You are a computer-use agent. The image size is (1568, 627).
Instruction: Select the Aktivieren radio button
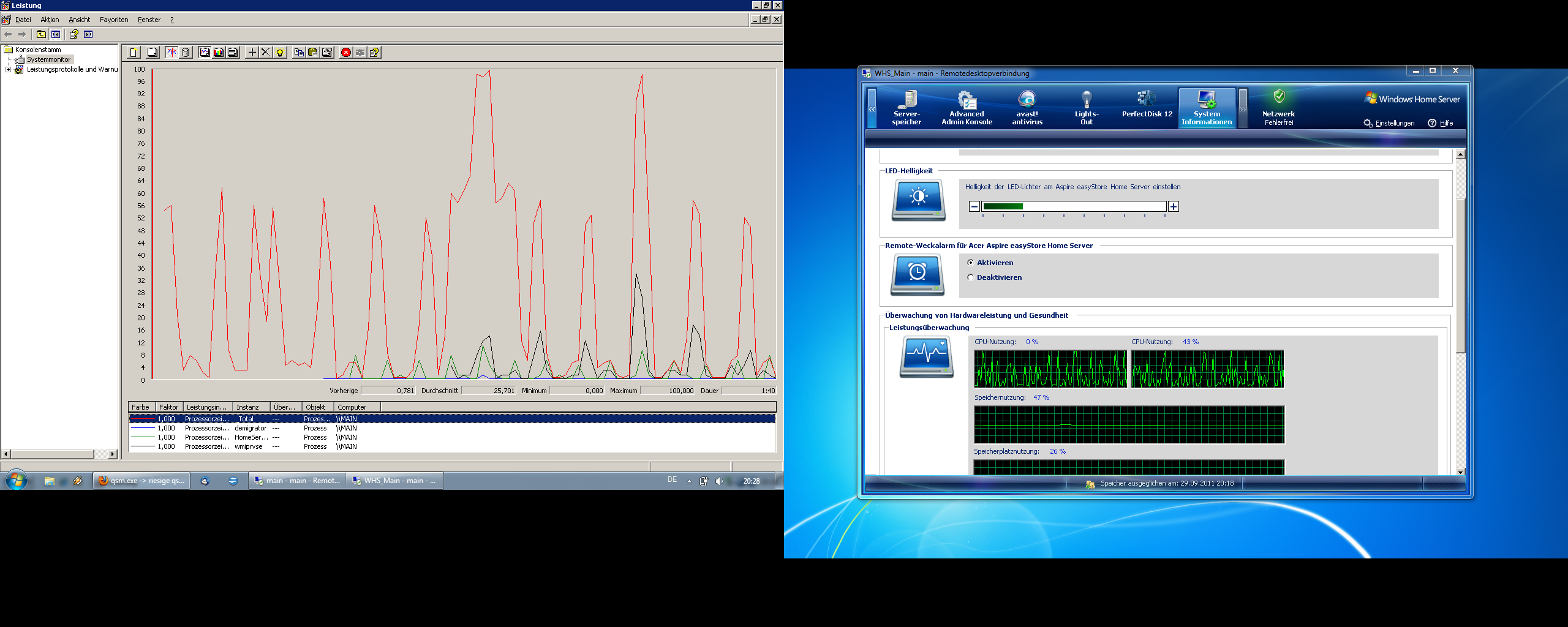click(971, 263)
